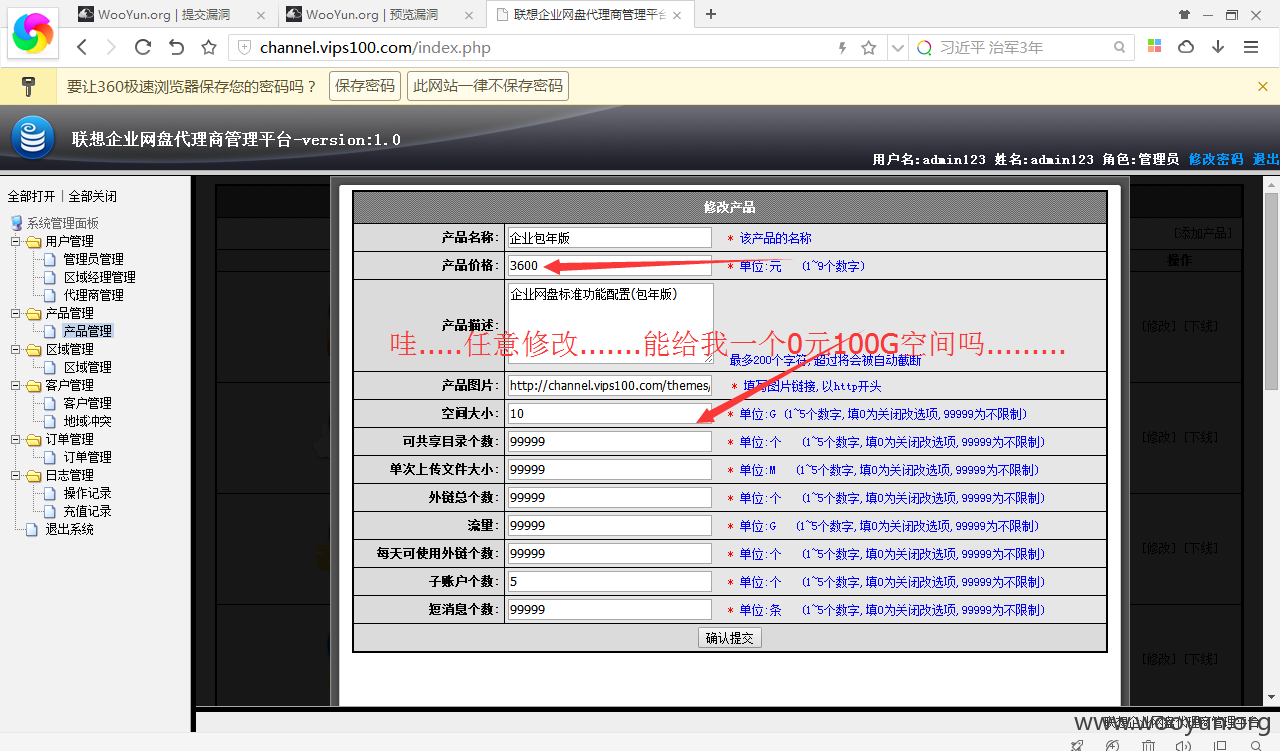
Task: Click 此网站一律不保存密码 button
Action: (x=488, y=86)
